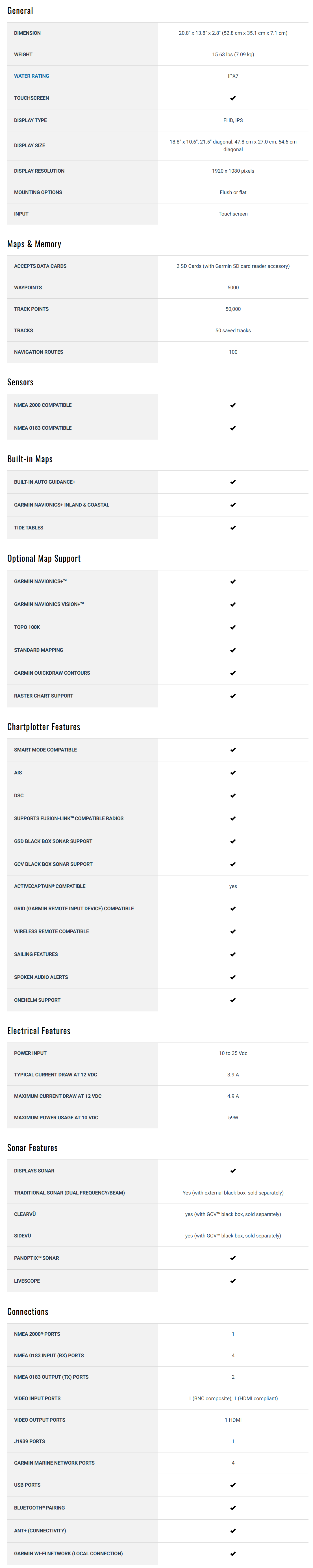This screenshot has height=1568, width=313.
Task: Click the IPX7 water rating value
Action: pos(232,76)
